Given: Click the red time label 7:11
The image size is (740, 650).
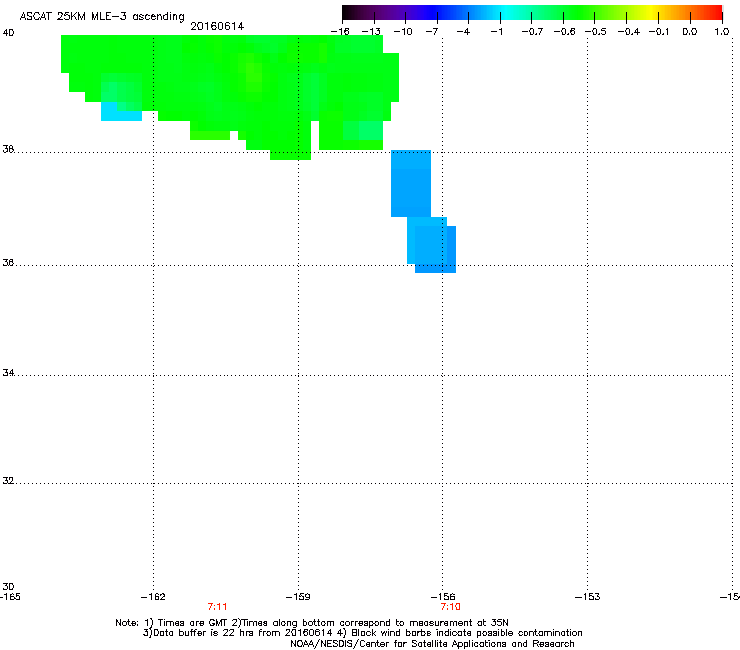Looking at the screenshot, I should pyautogui.click(x=217, y=607).
